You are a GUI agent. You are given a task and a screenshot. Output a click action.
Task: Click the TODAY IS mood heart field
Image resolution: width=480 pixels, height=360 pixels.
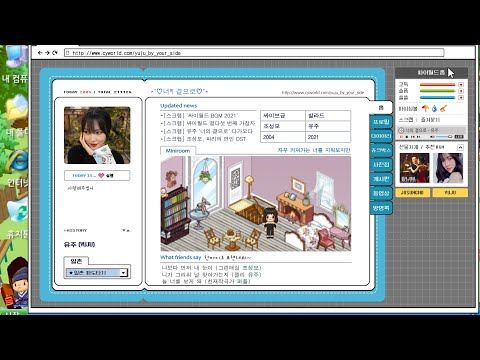coord(97,175)
